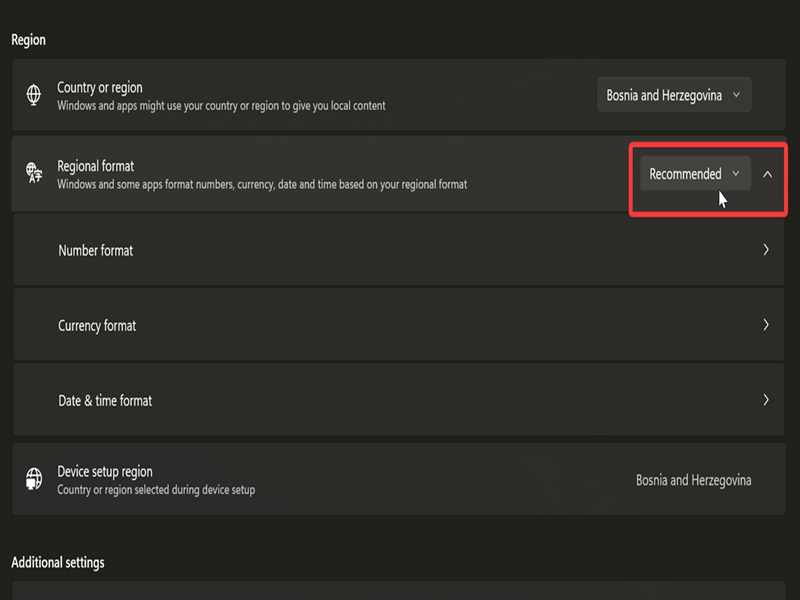Open the Currency format settings
800x600 pixels.
pos(400,325)
